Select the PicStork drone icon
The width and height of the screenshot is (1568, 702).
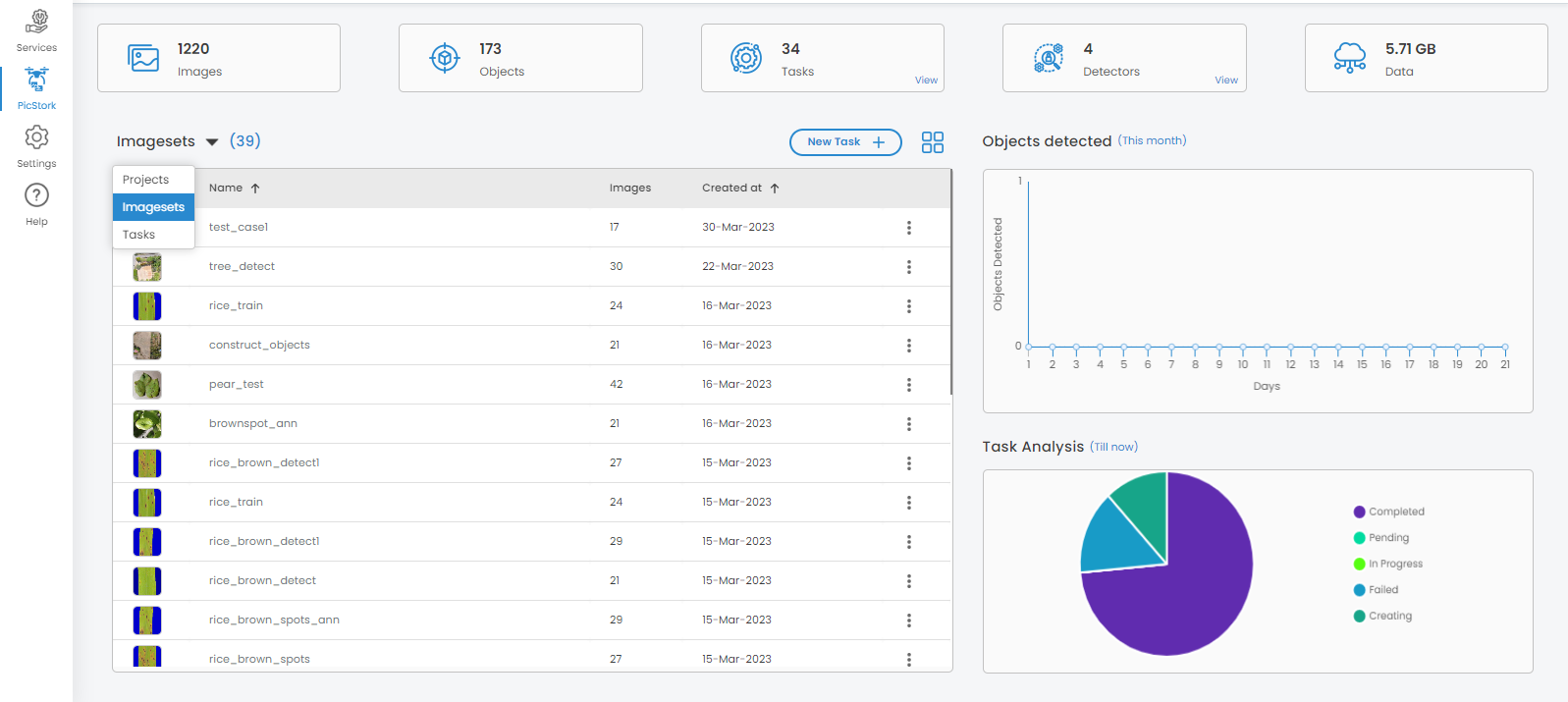click(x=36, y=79)
